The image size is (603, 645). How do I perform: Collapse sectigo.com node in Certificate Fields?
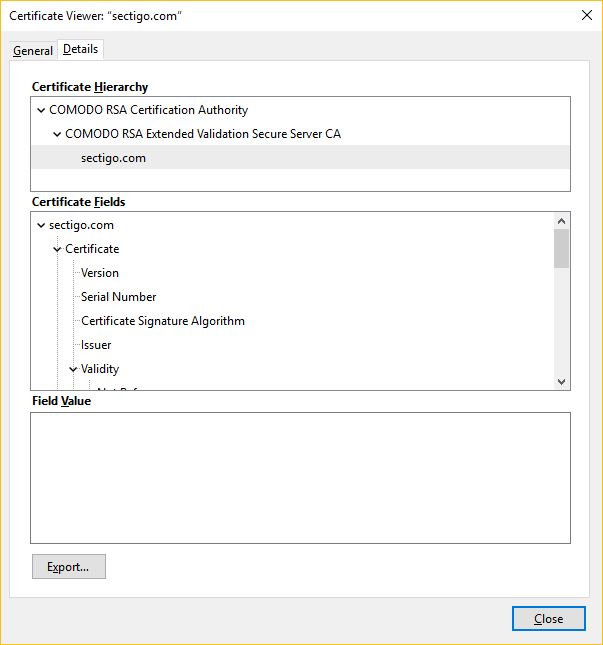pyautogui.click(x=41, y=225)
